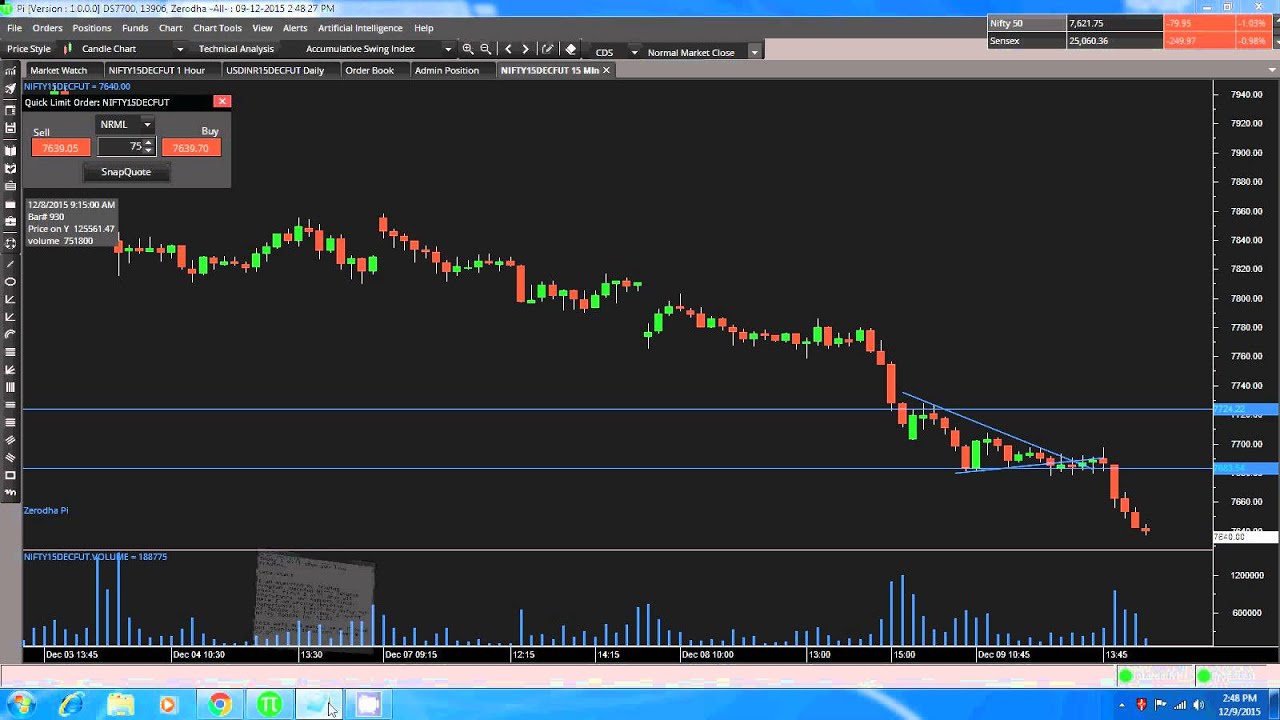Click the zoom out magnifier icon
The image size is (1280, 720).
click(485, 49)
